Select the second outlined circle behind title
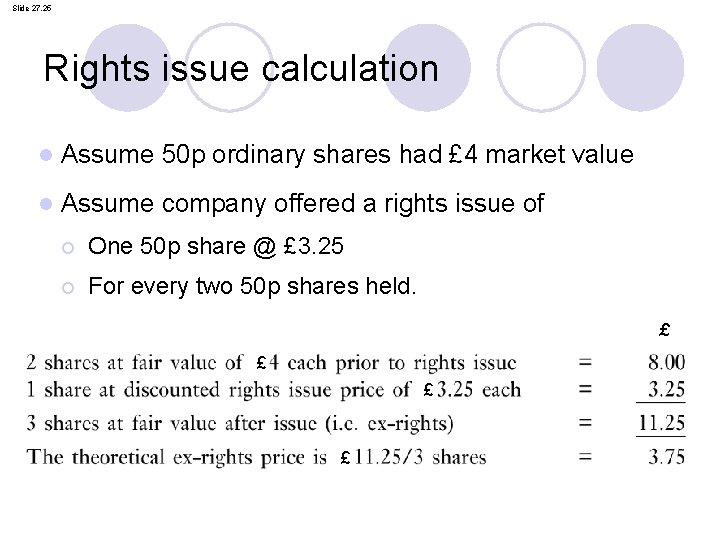Screen dimensions: 720x540 229,68
